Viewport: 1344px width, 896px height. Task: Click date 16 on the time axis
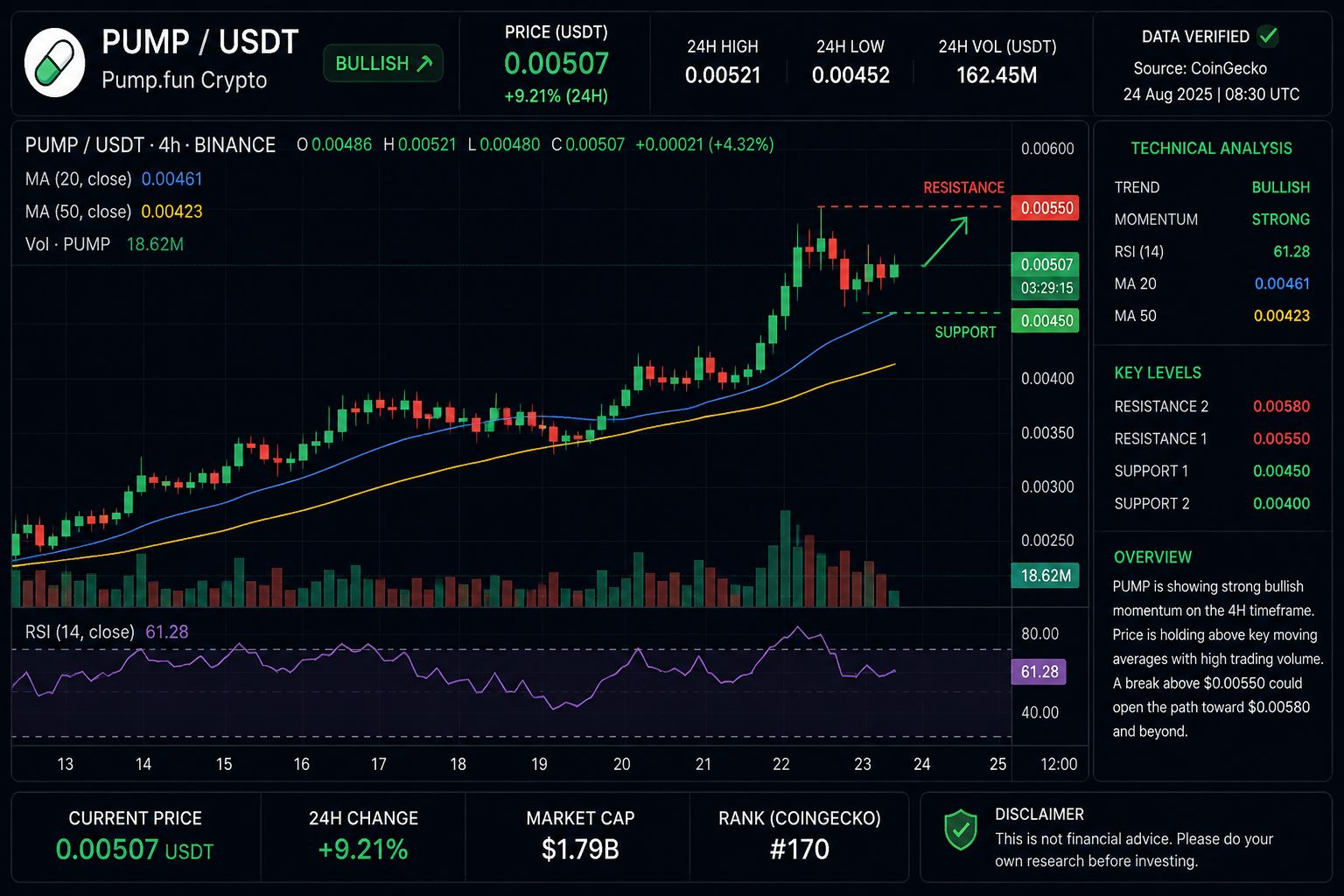pos(301,764)
